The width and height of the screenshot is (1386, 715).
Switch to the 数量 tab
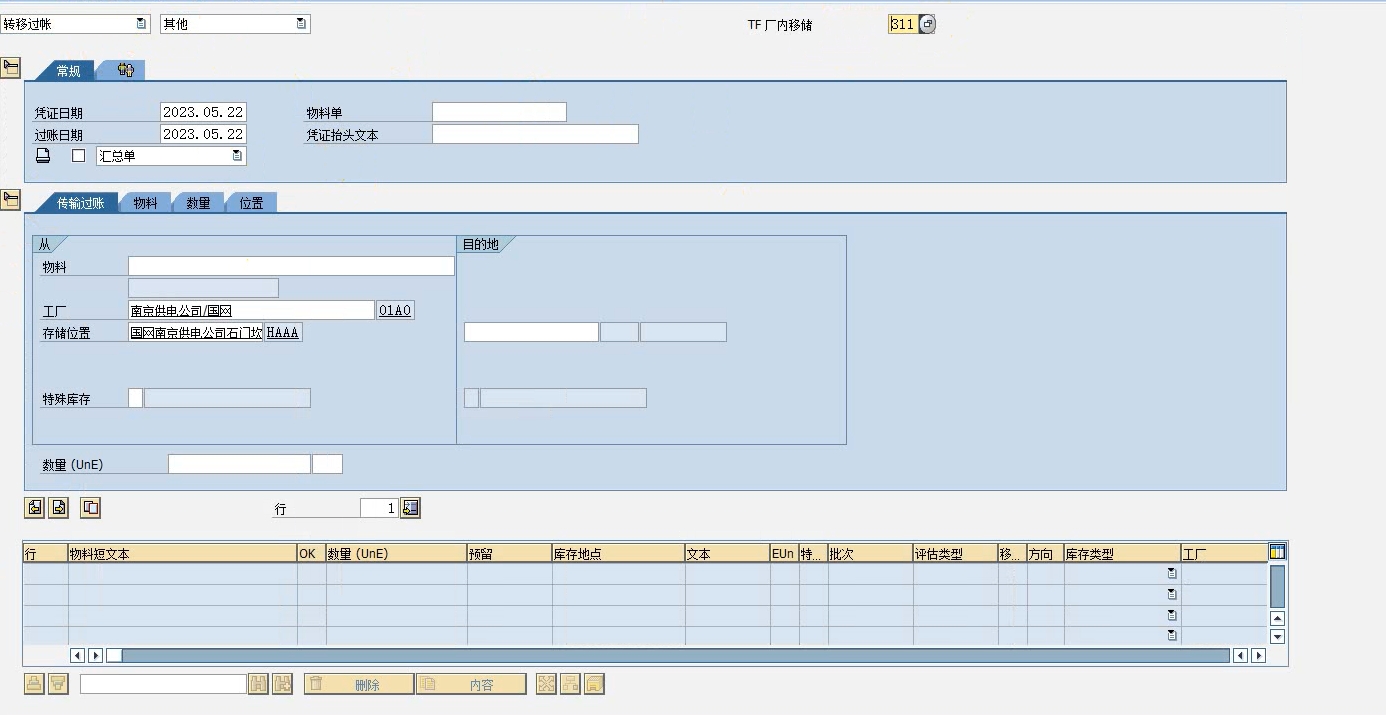[199, 203]
